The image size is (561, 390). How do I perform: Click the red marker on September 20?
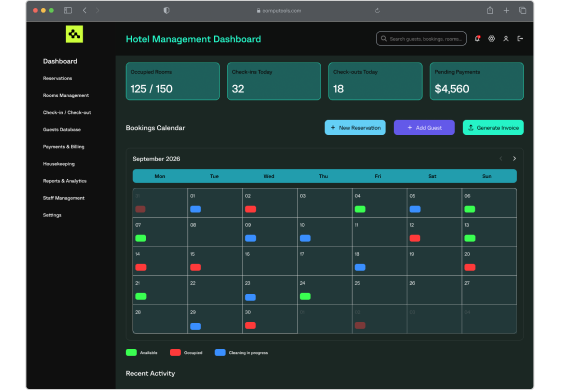click(470, 267)
